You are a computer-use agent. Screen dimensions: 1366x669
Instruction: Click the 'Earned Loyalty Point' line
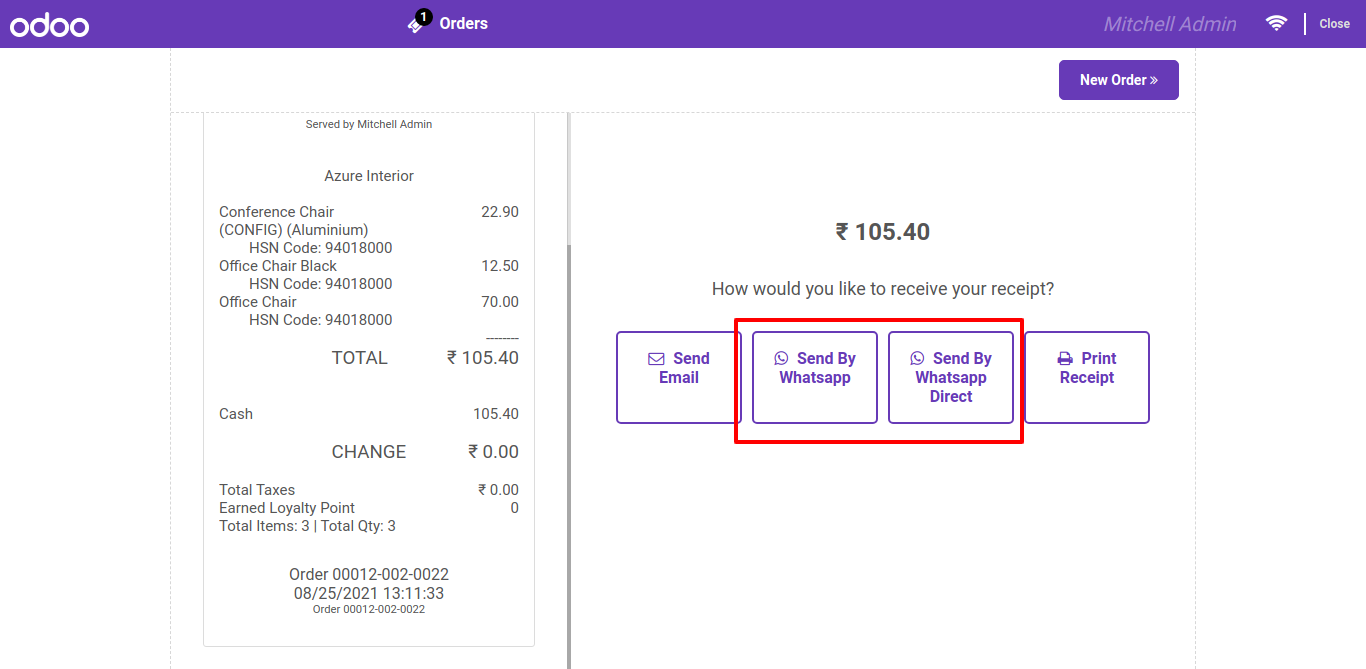tap(369, 508)
